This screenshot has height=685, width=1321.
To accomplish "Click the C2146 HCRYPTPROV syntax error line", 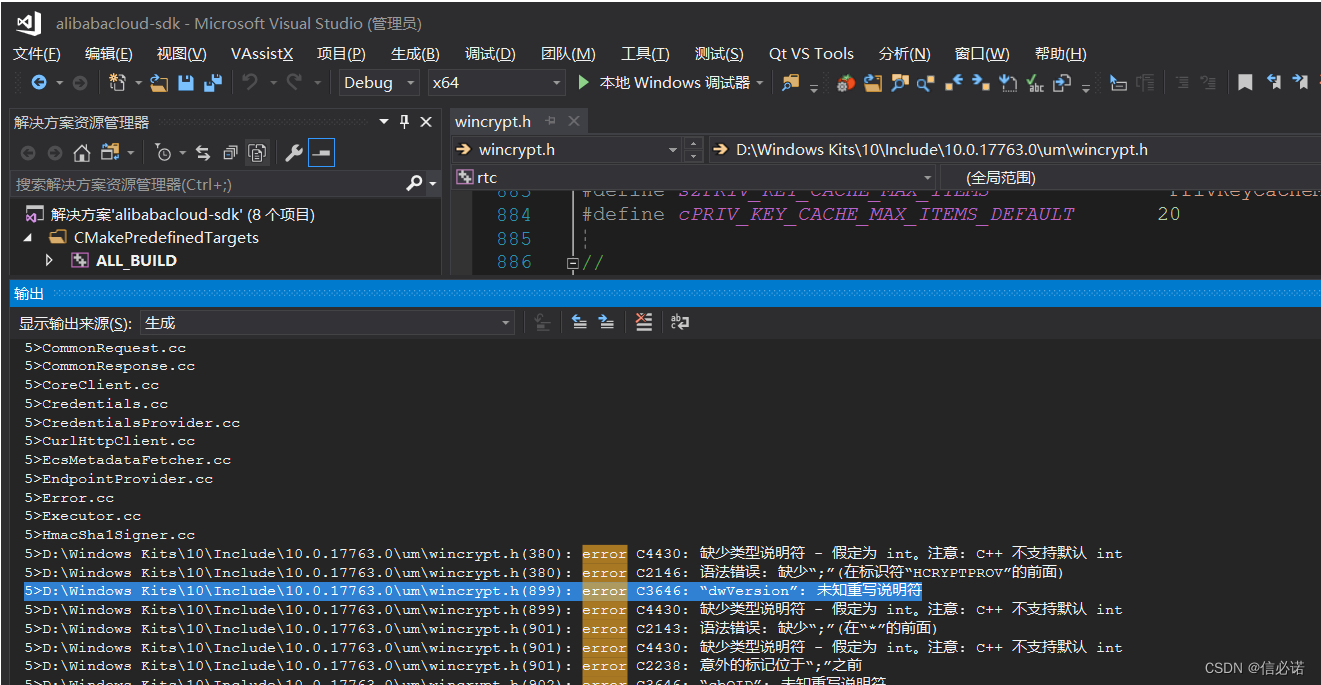I will (544, 572).
